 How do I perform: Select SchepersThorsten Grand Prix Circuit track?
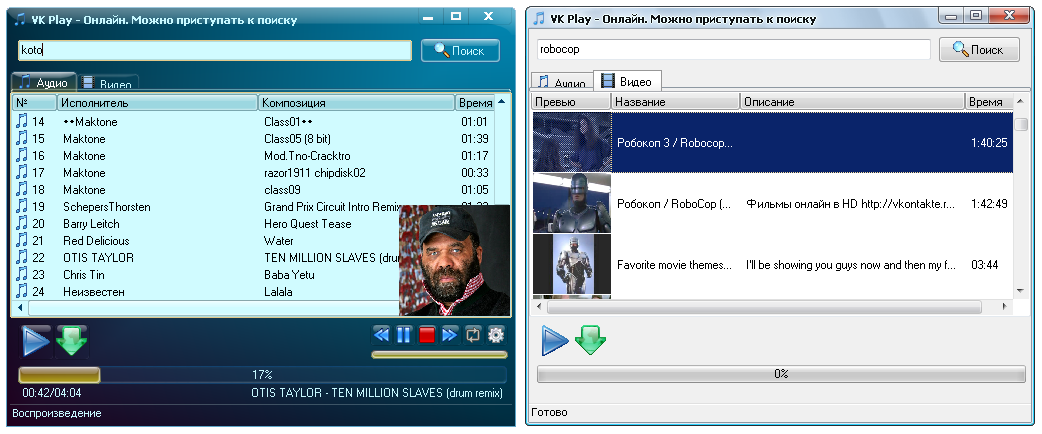tap(253, 207)
